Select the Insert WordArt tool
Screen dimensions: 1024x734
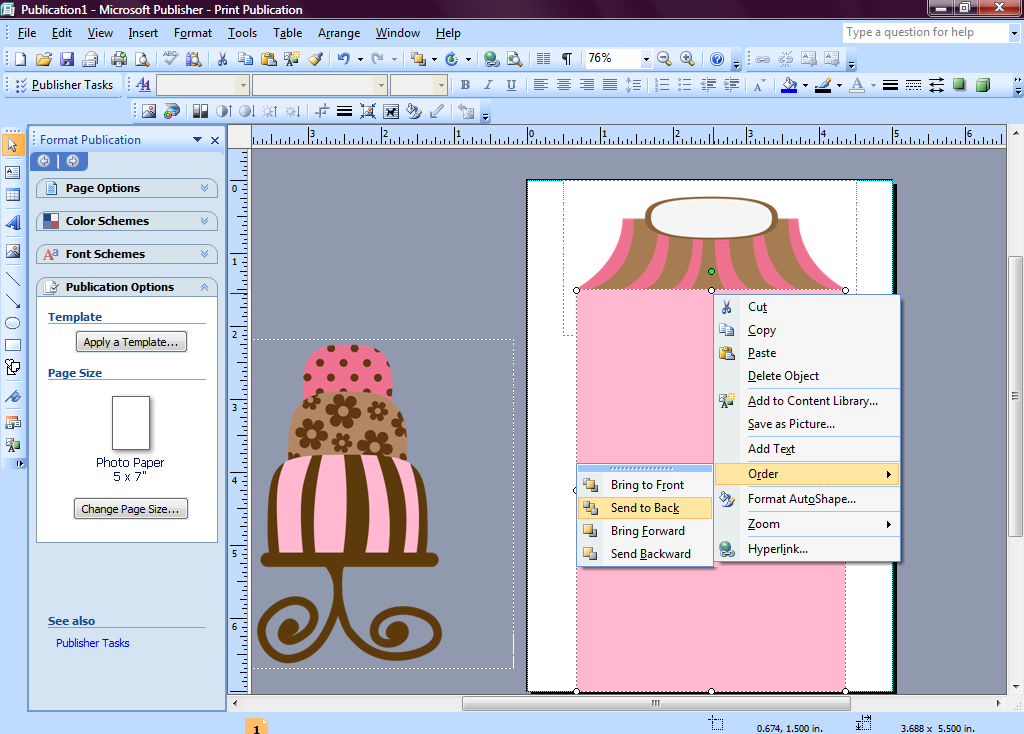tap(13, 224)
